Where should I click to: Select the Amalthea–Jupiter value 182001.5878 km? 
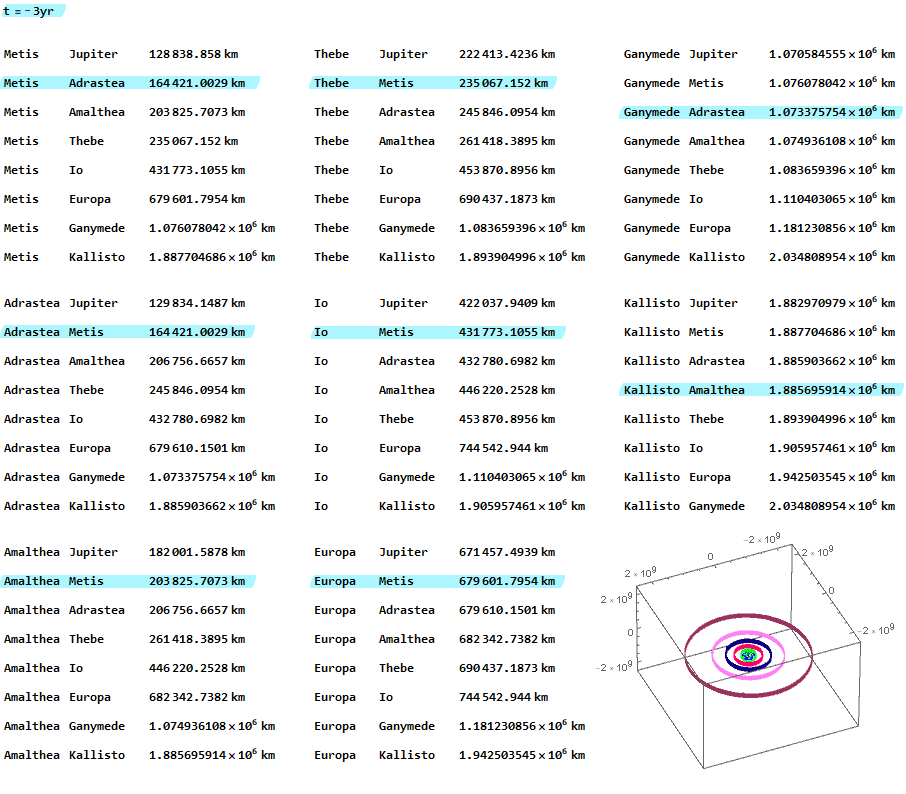click(x=196, y=552)
